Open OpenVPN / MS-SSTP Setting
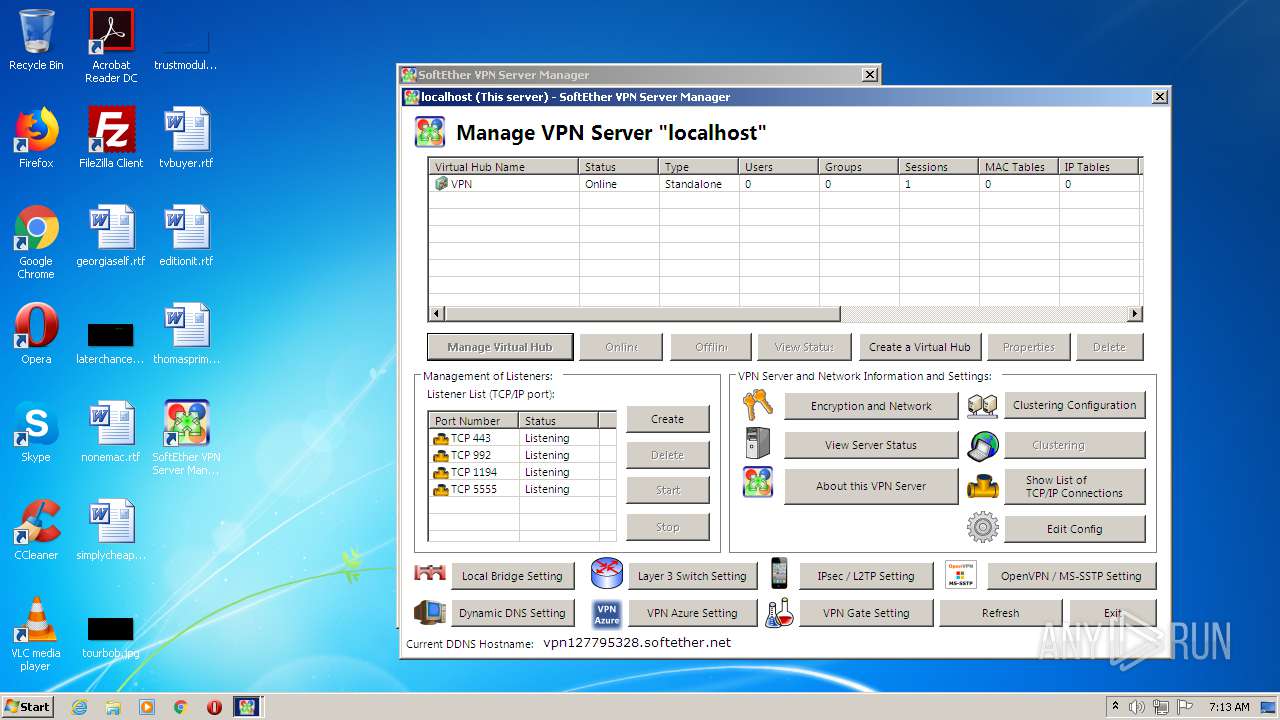 point(1071,576)
